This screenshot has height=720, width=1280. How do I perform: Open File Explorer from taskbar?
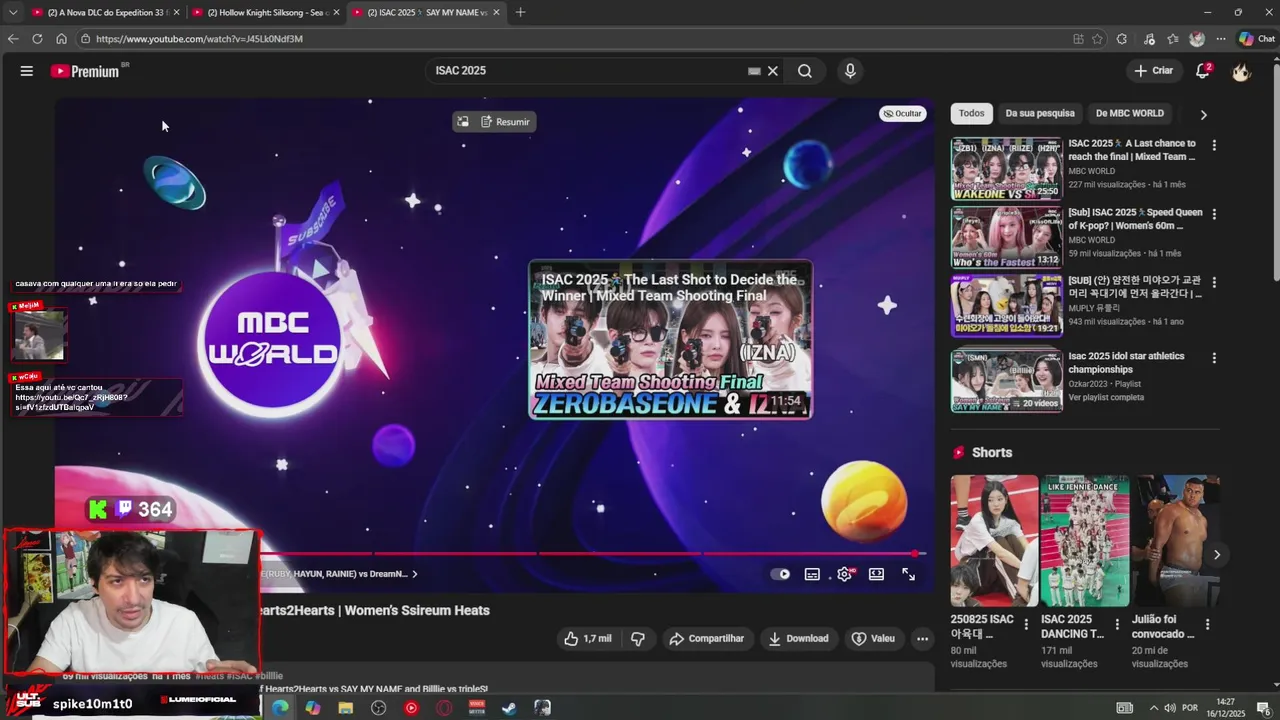(x=345, y=708)
